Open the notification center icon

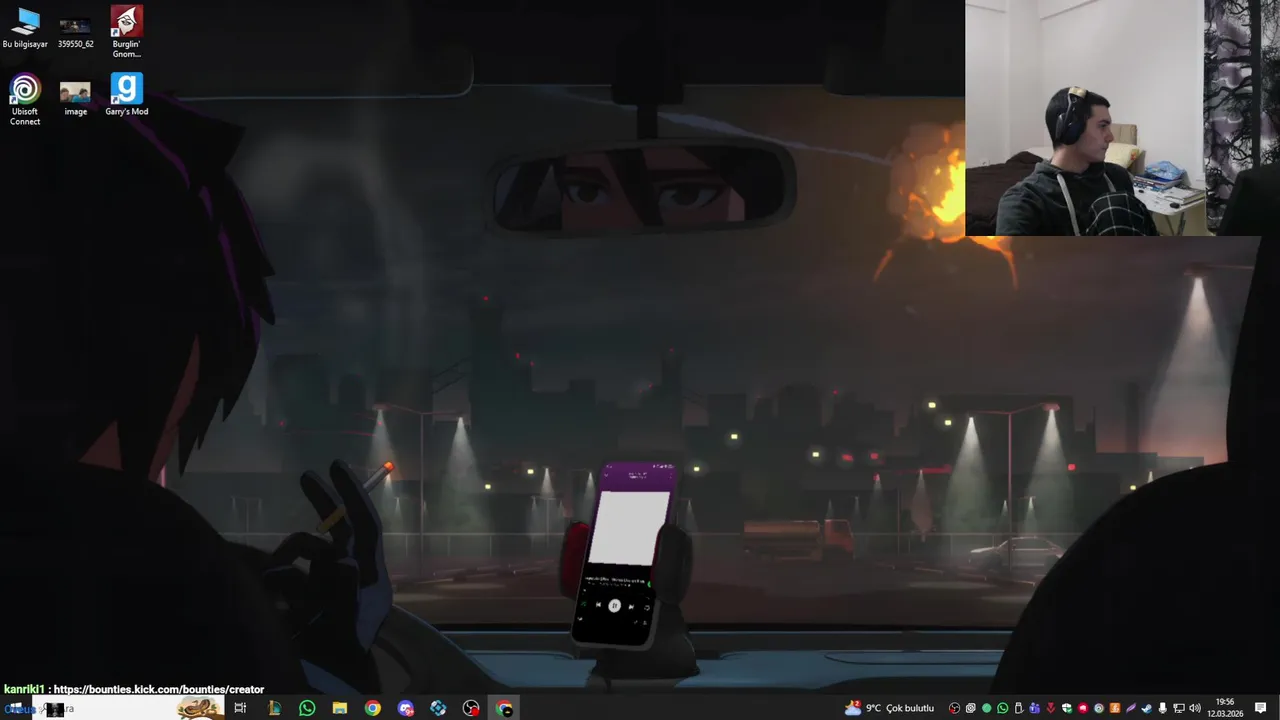(x=1261, y=708)
